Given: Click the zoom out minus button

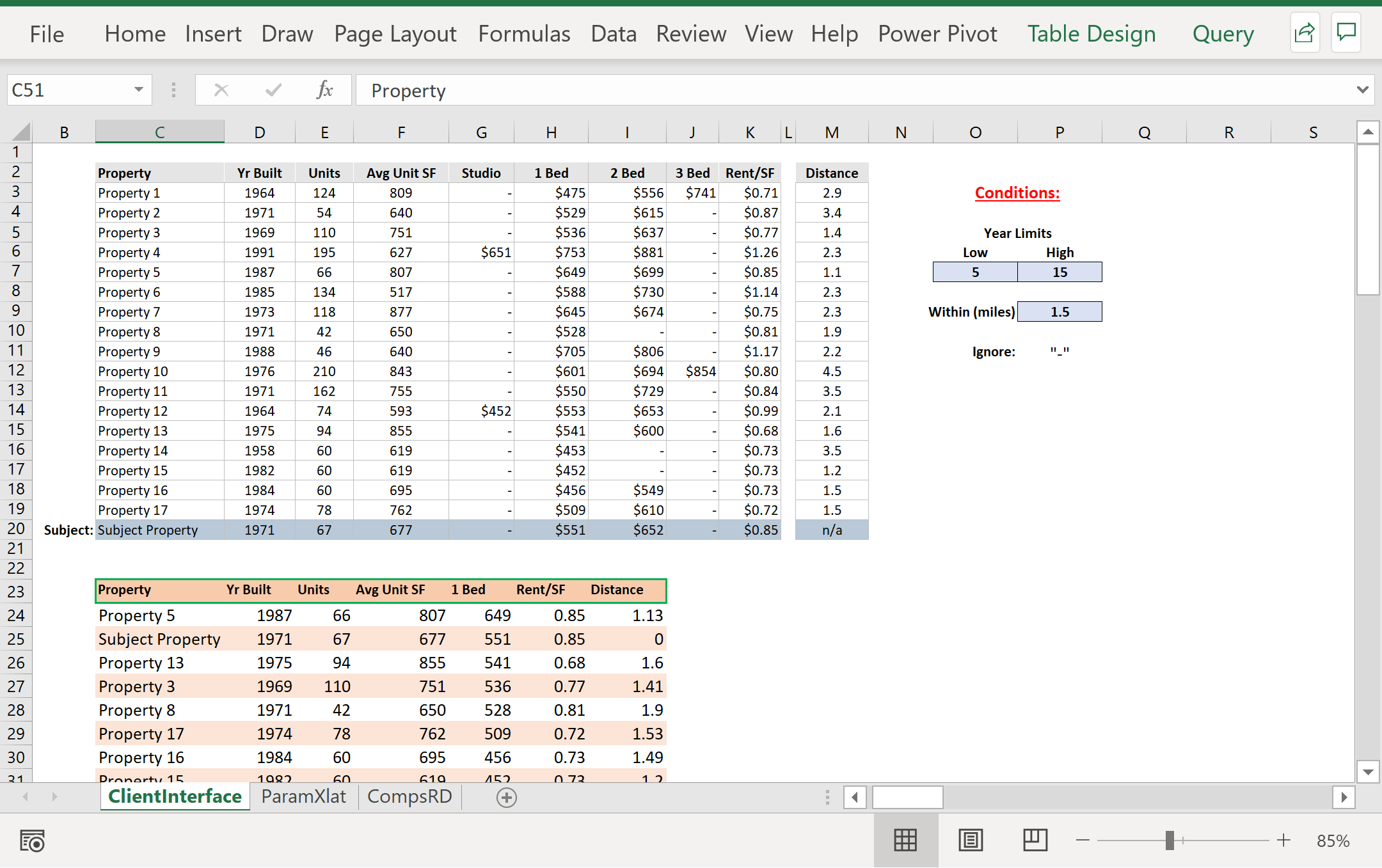Looking at the screenshot, I should pyautogui.click(x=1083, y=840).
